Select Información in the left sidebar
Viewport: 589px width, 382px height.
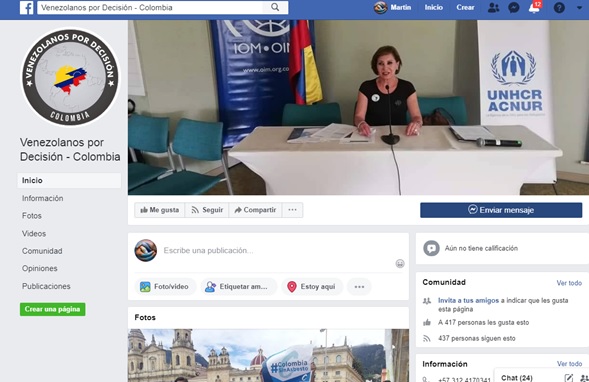tap(42, 198)
